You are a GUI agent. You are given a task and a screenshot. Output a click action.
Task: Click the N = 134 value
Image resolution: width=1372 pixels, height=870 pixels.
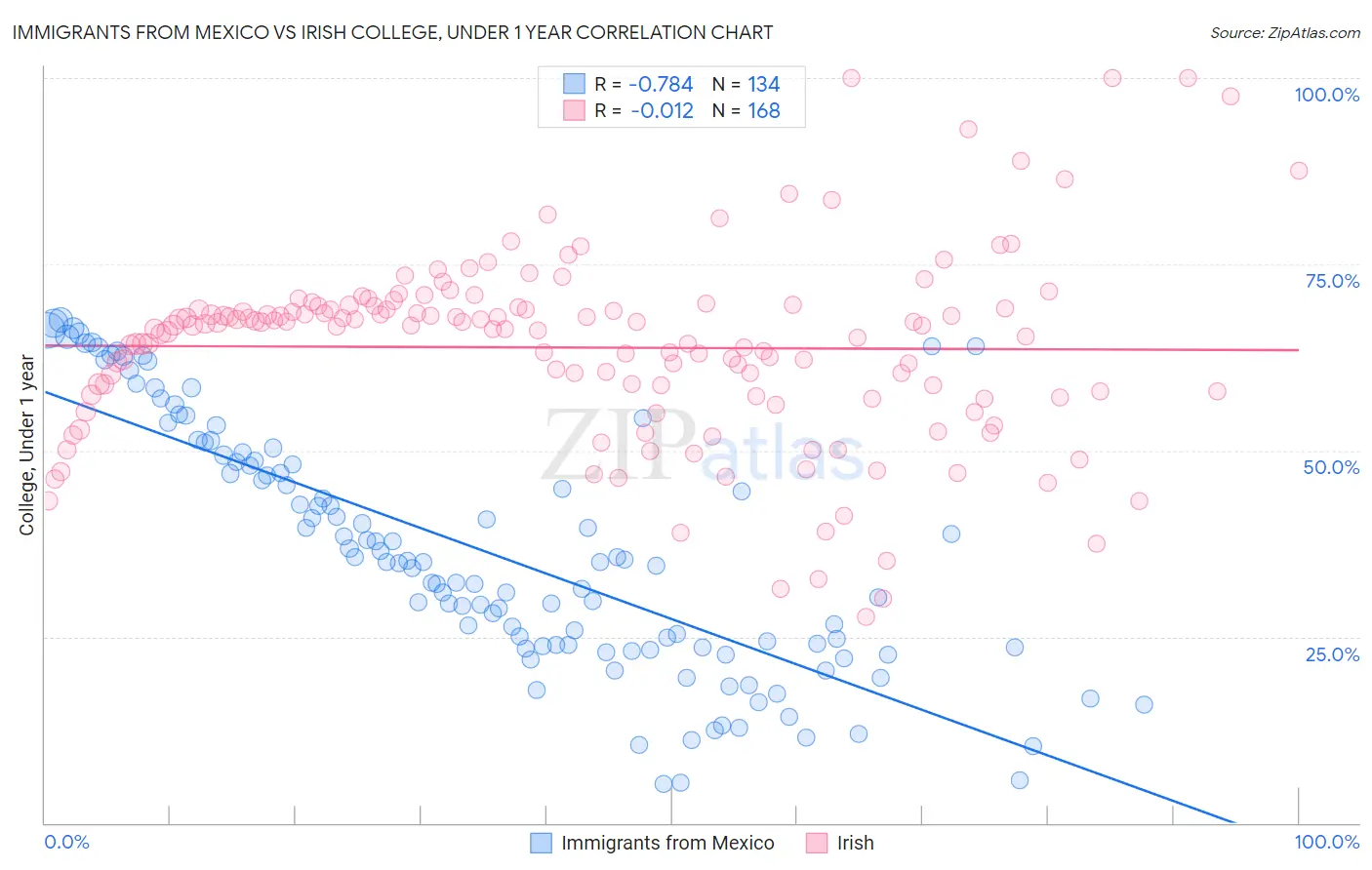pos(747,84)
